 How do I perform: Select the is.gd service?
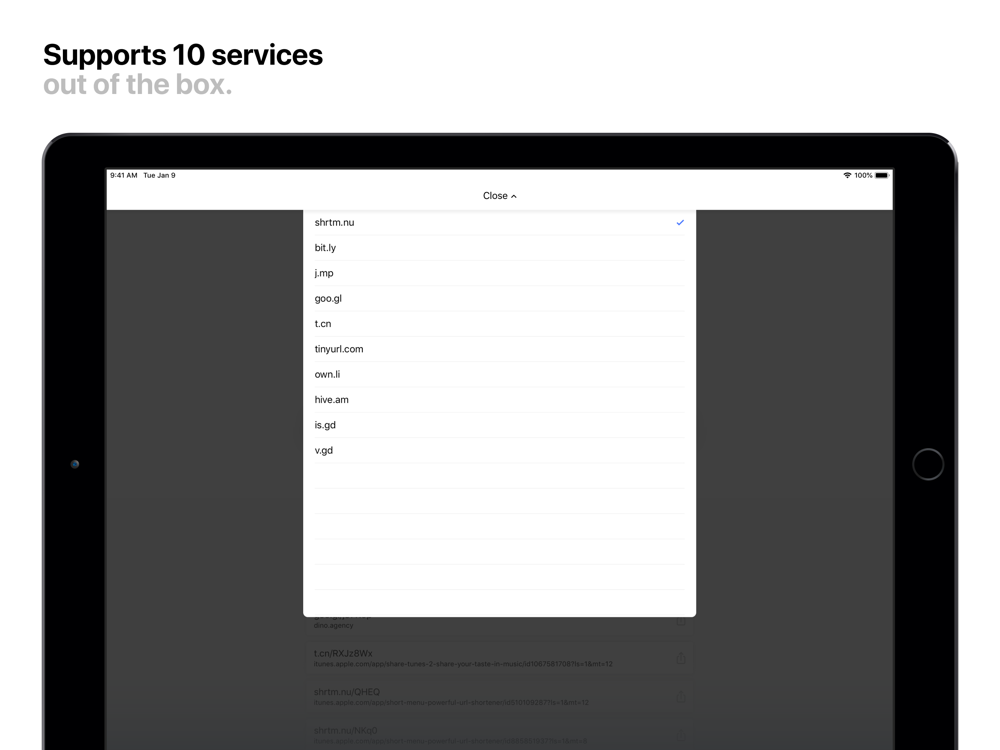(499, 425)
